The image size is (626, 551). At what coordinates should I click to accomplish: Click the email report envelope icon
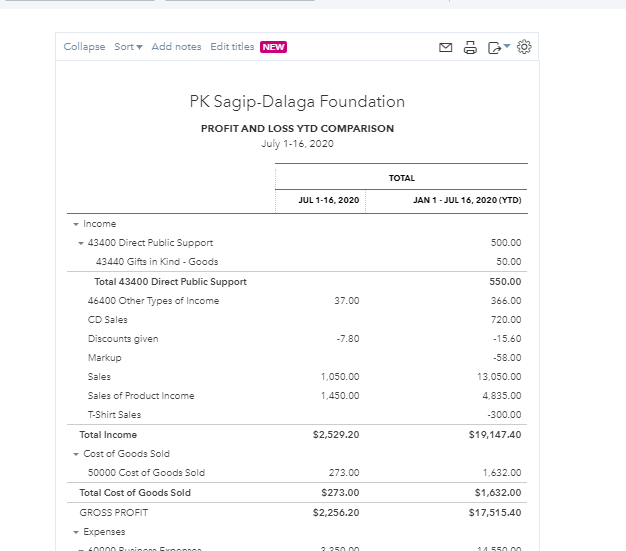click(446, 47)
